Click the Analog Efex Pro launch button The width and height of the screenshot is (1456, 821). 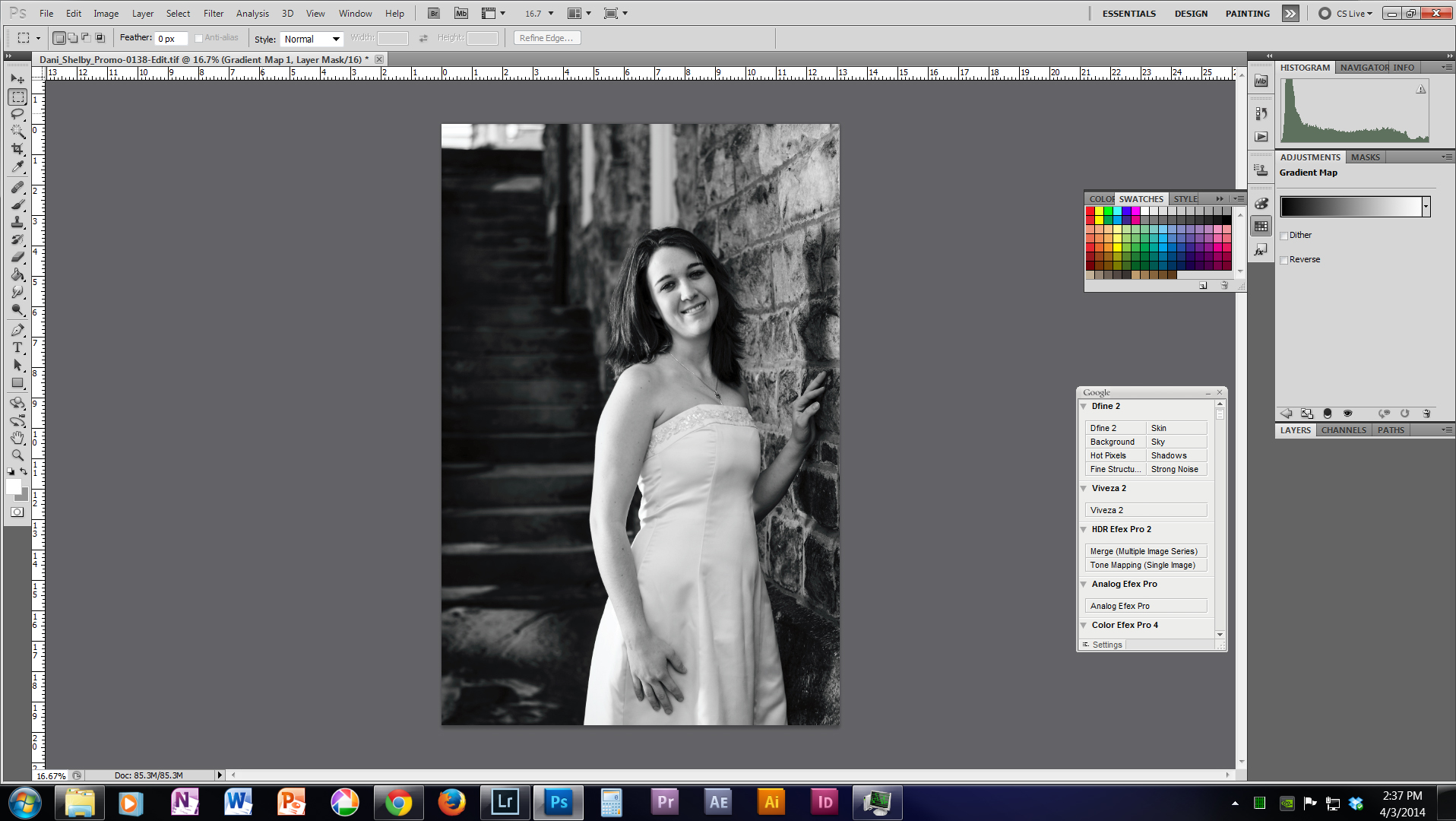tap(1146, 607)
